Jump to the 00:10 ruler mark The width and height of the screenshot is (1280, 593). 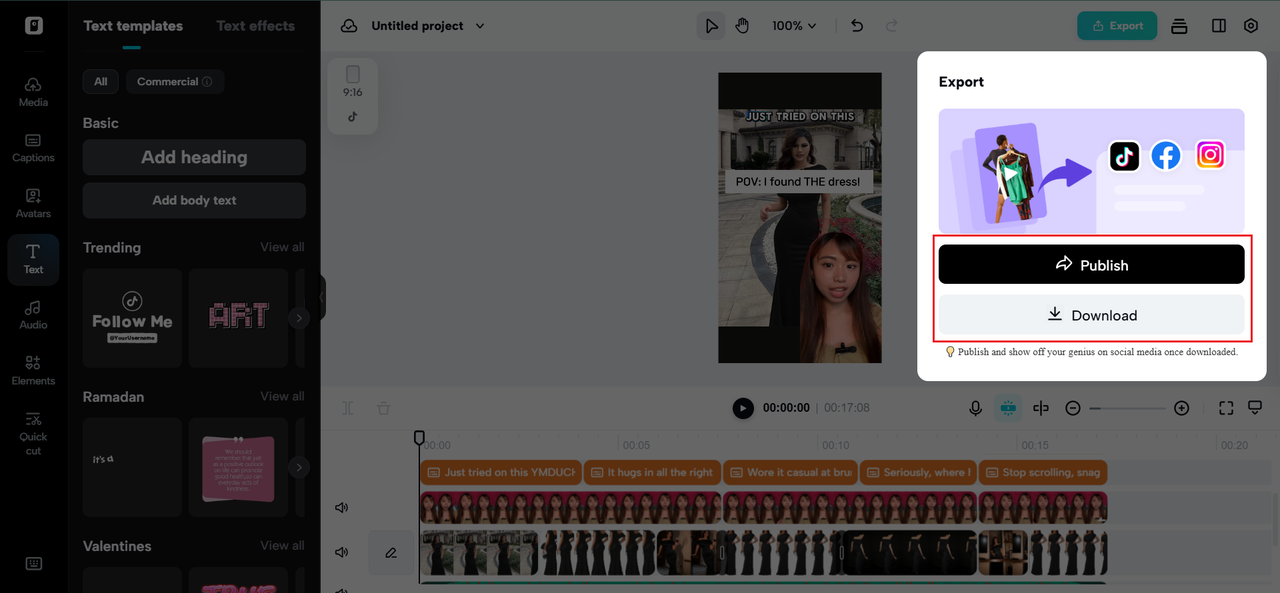pyautogui.click(x=836, y=445)
